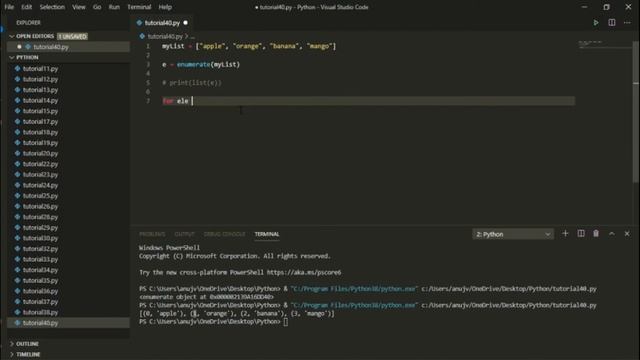Split the terminal panel

point(581,233)
